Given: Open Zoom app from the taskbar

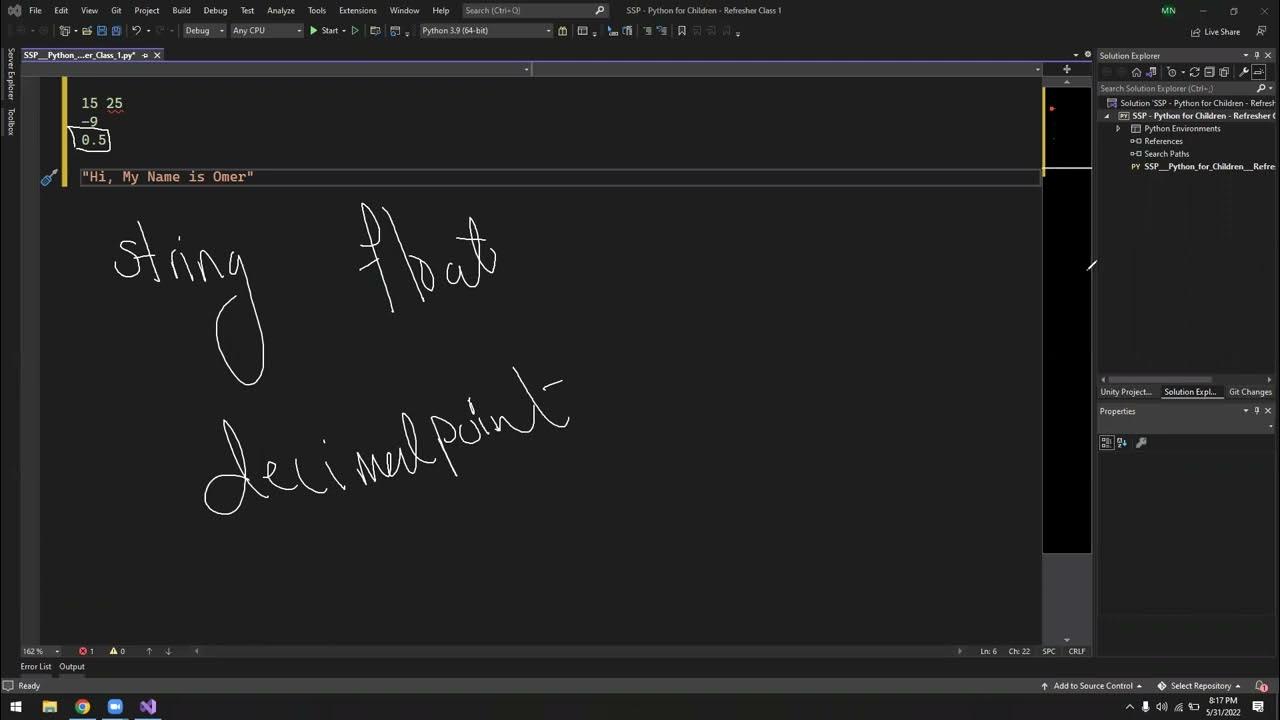Looking at the screenshot, I should pos(115,706).
